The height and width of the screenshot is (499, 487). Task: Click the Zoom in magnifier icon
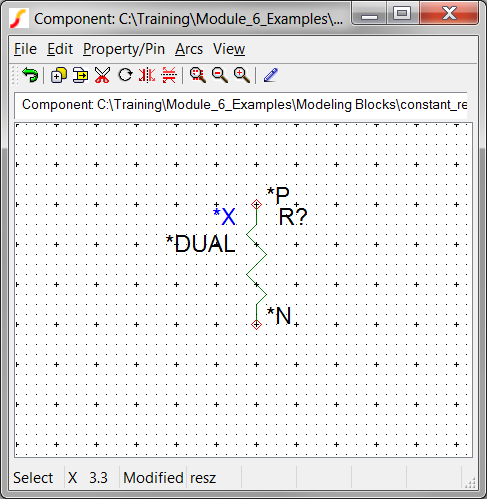pyautogui.click(x=242, y=75)
